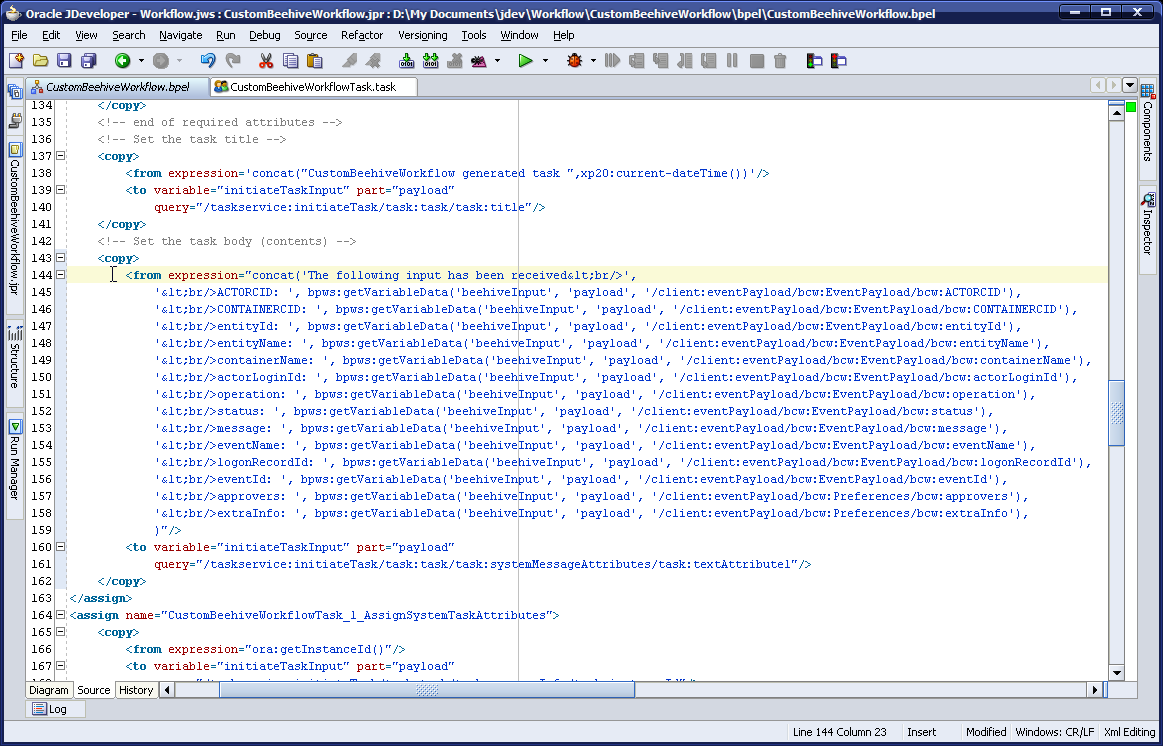Copy the selected text
1163x746 pixels.
pyautogui.click(x=290, y=60)
